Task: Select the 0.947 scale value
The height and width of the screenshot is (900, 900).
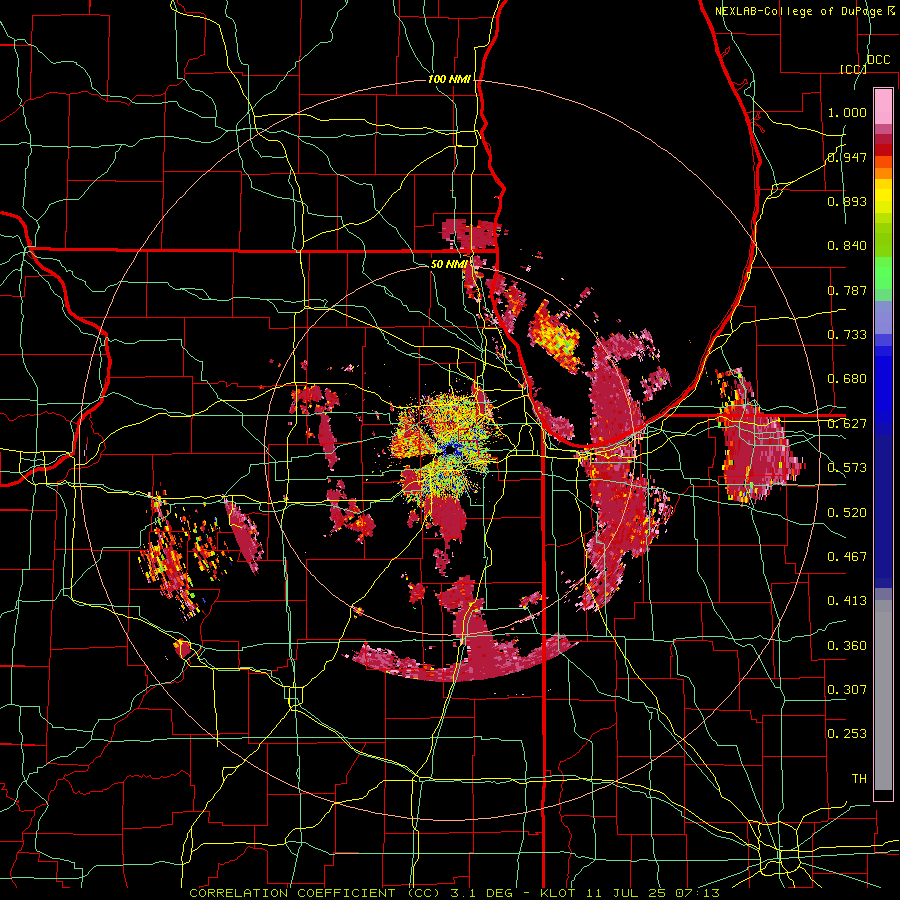Action: 847,157
